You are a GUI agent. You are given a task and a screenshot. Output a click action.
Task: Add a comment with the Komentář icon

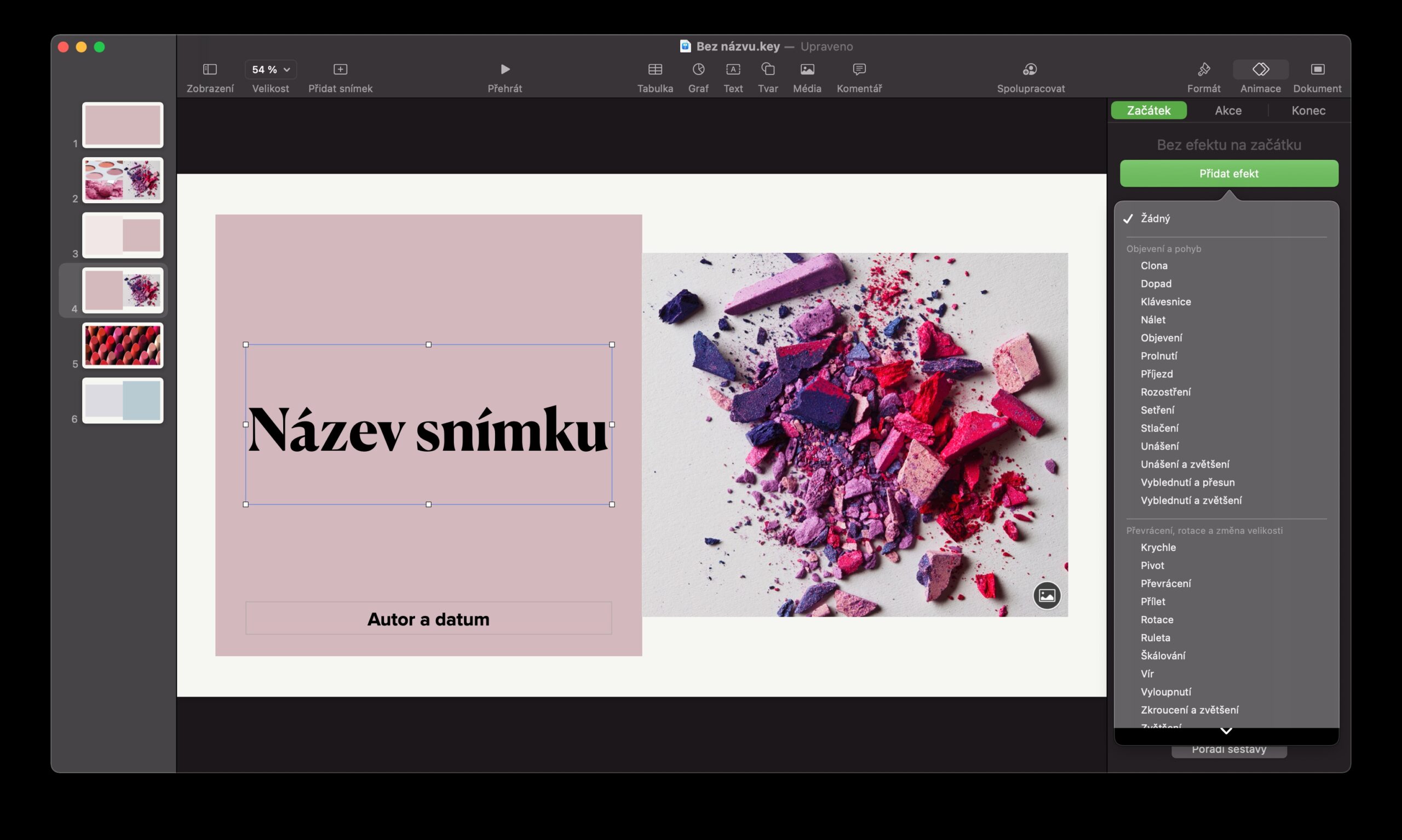(858, 69)
